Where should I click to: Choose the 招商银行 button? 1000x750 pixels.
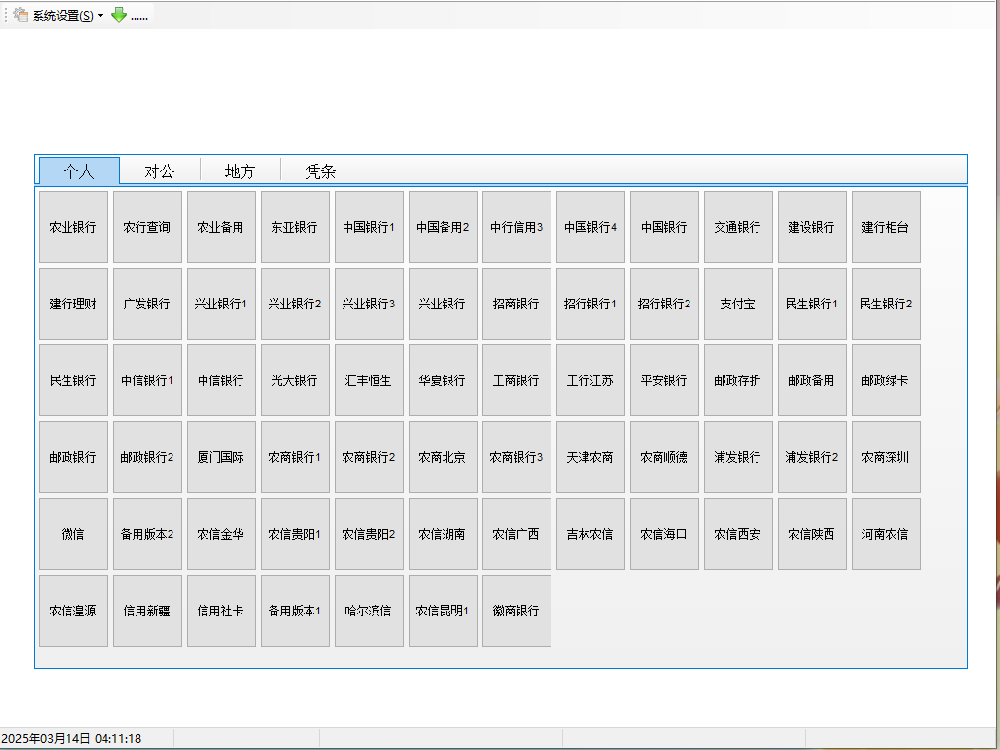(x=517, y=304)
